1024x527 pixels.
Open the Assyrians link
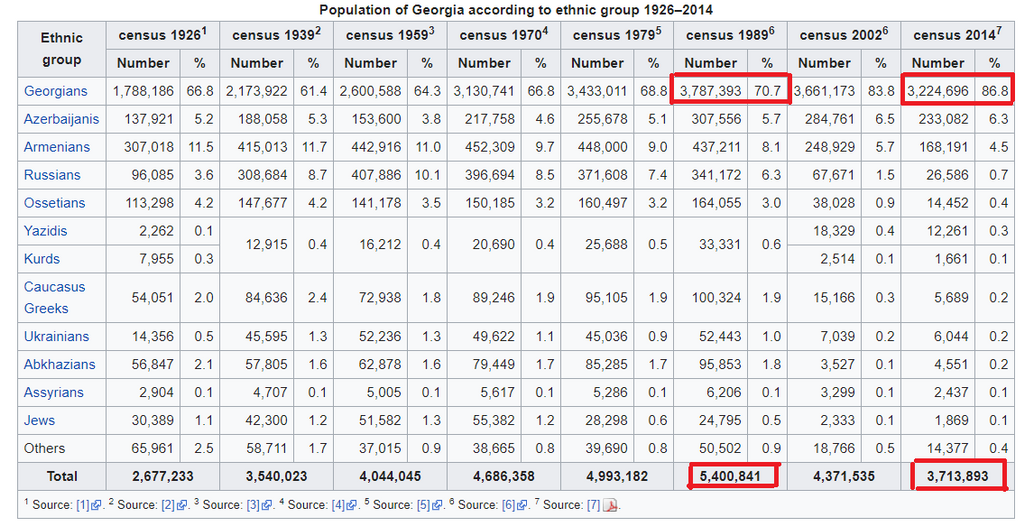coord(54,392)
